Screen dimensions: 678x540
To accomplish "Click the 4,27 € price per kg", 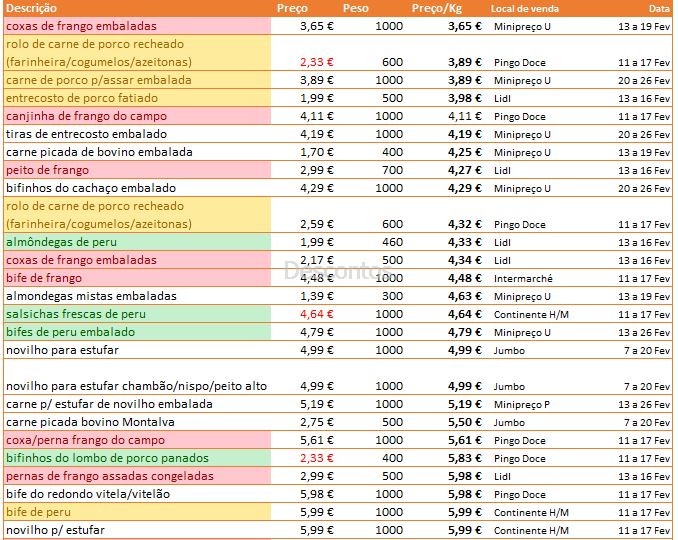I will tap(465, 170).
